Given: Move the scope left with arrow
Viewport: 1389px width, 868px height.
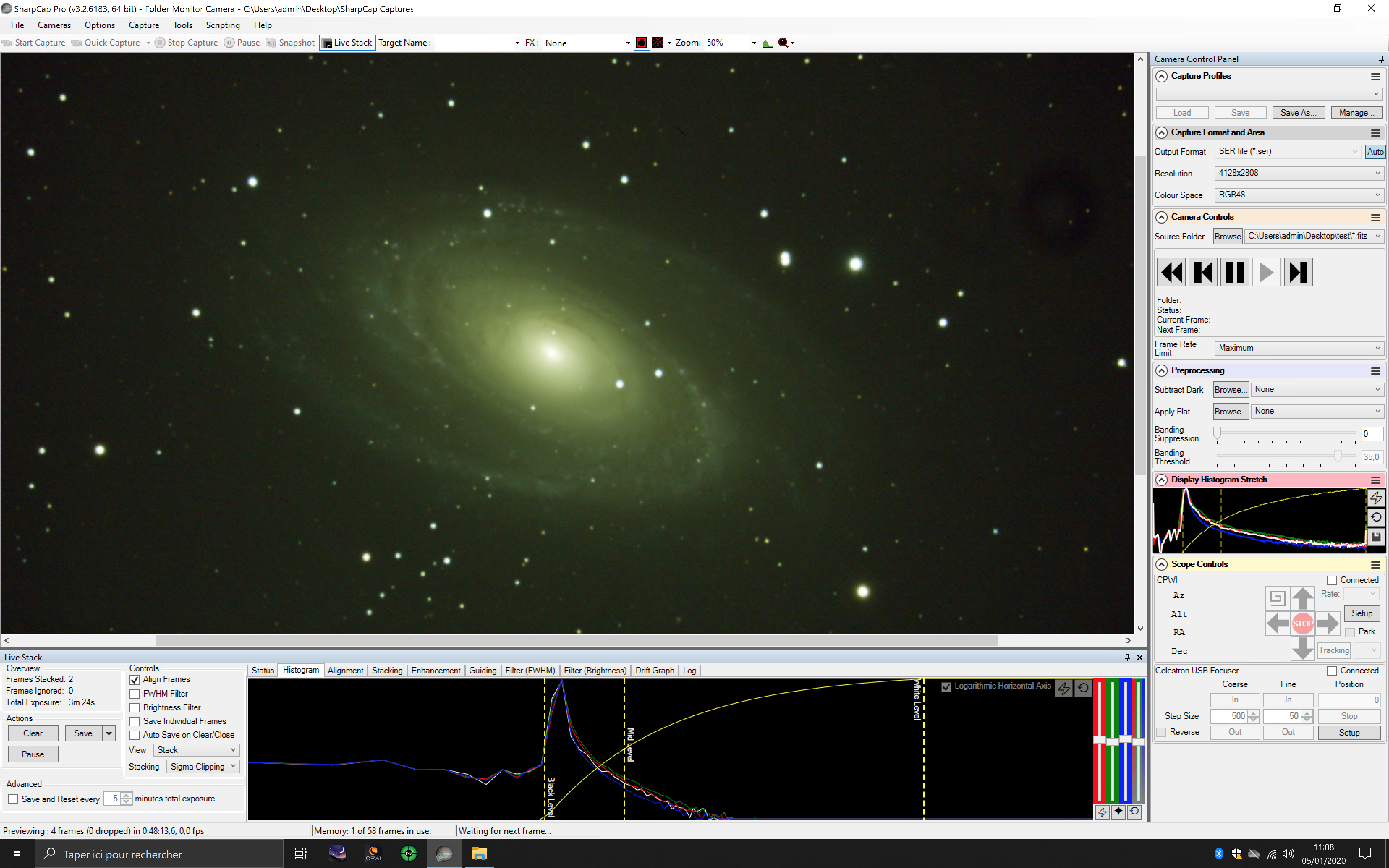Looking at the screenshot, I should coord(1278,624).
